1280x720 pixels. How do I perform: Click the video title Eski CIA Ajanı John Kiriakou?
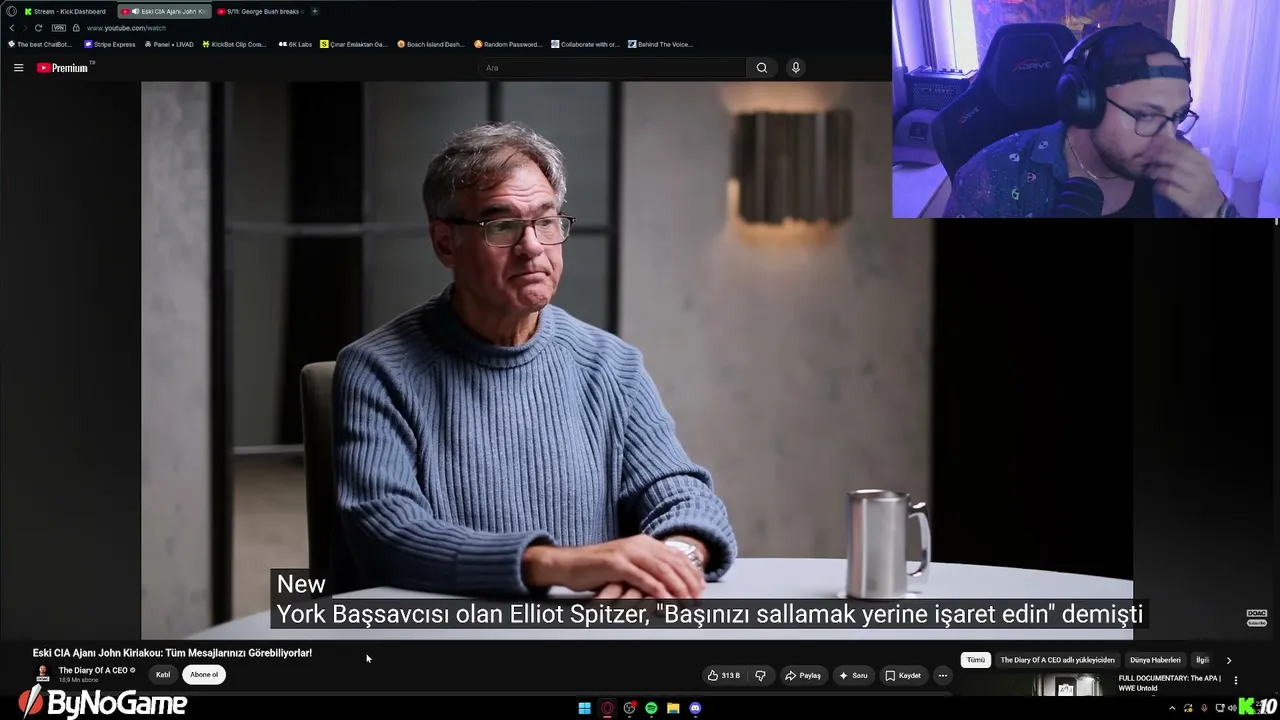(x=172, y=653)
